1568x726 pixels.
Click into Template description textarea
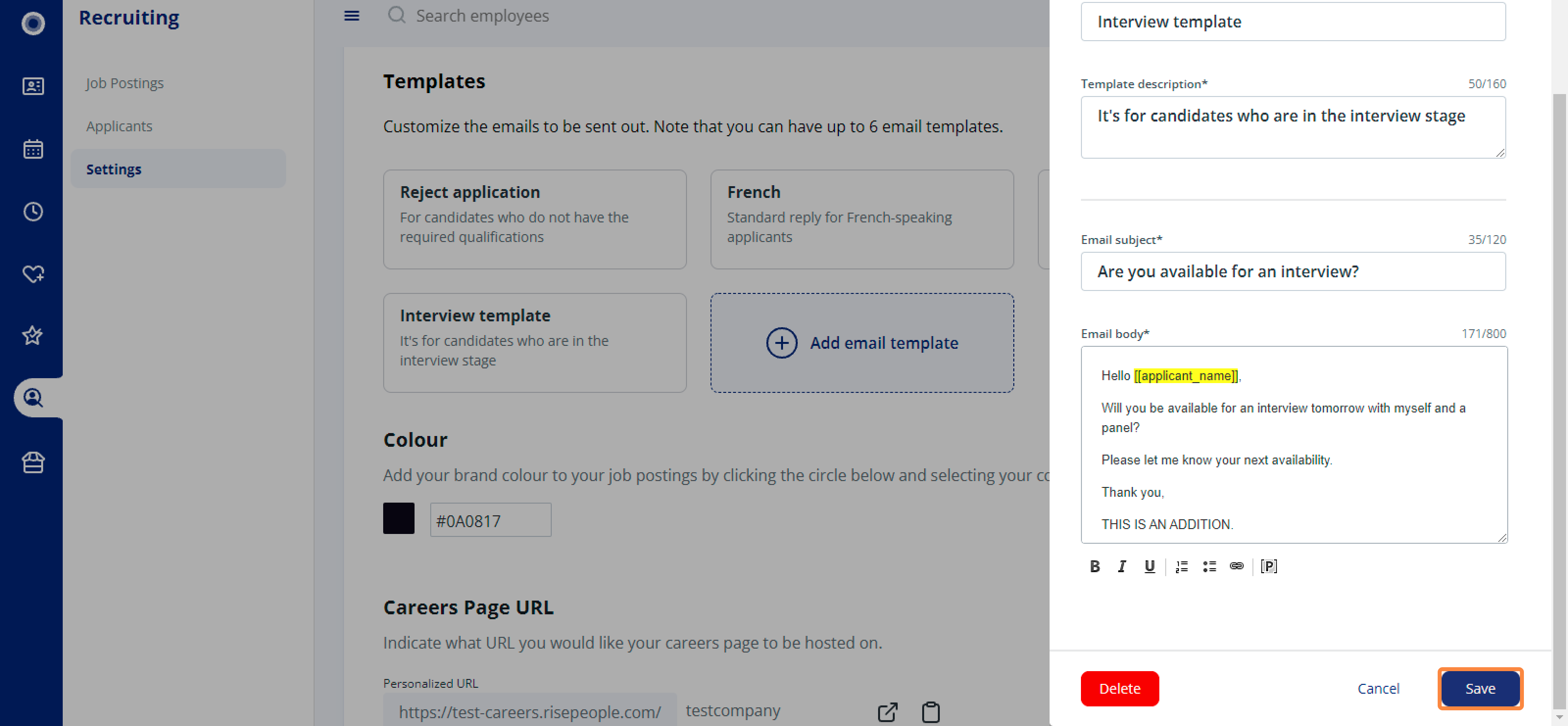pos(1293,127)
